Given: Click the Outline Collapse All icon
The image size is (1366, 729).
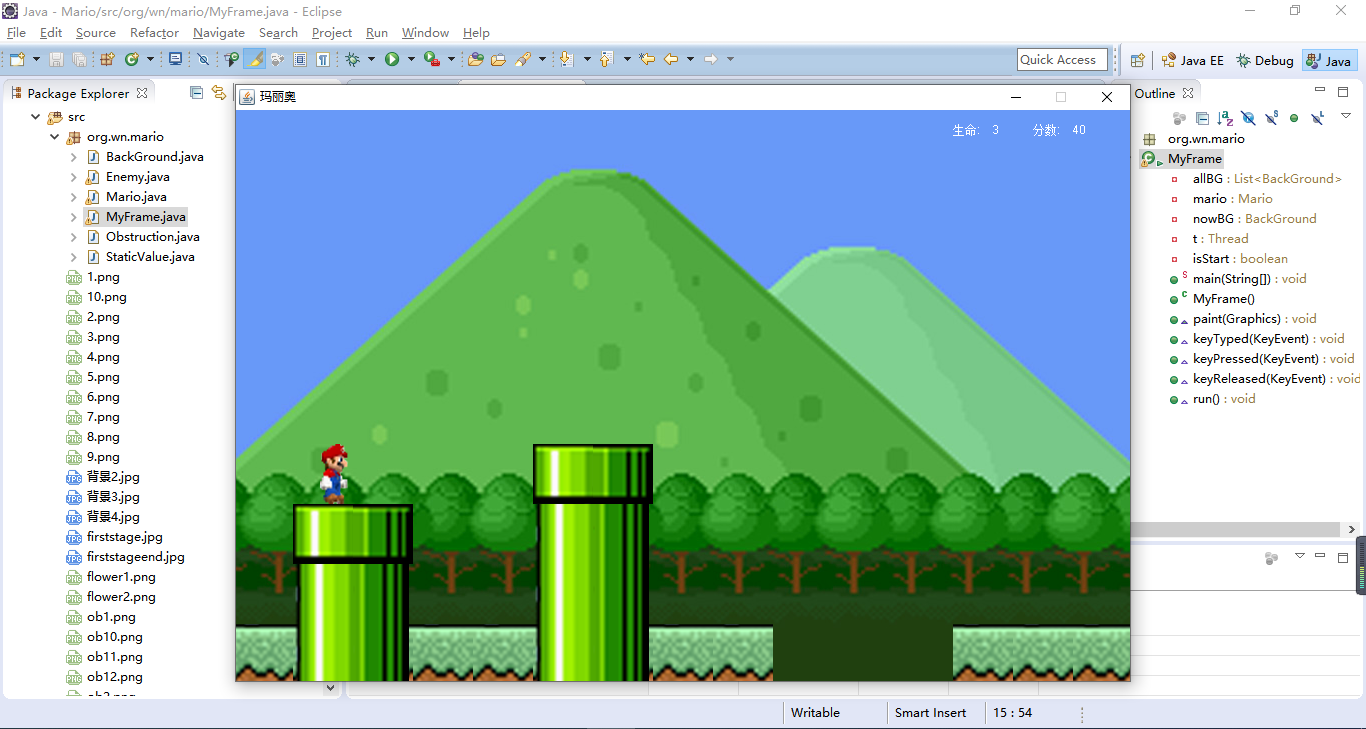Looking at the screenshot, I should pos(1203,118).
